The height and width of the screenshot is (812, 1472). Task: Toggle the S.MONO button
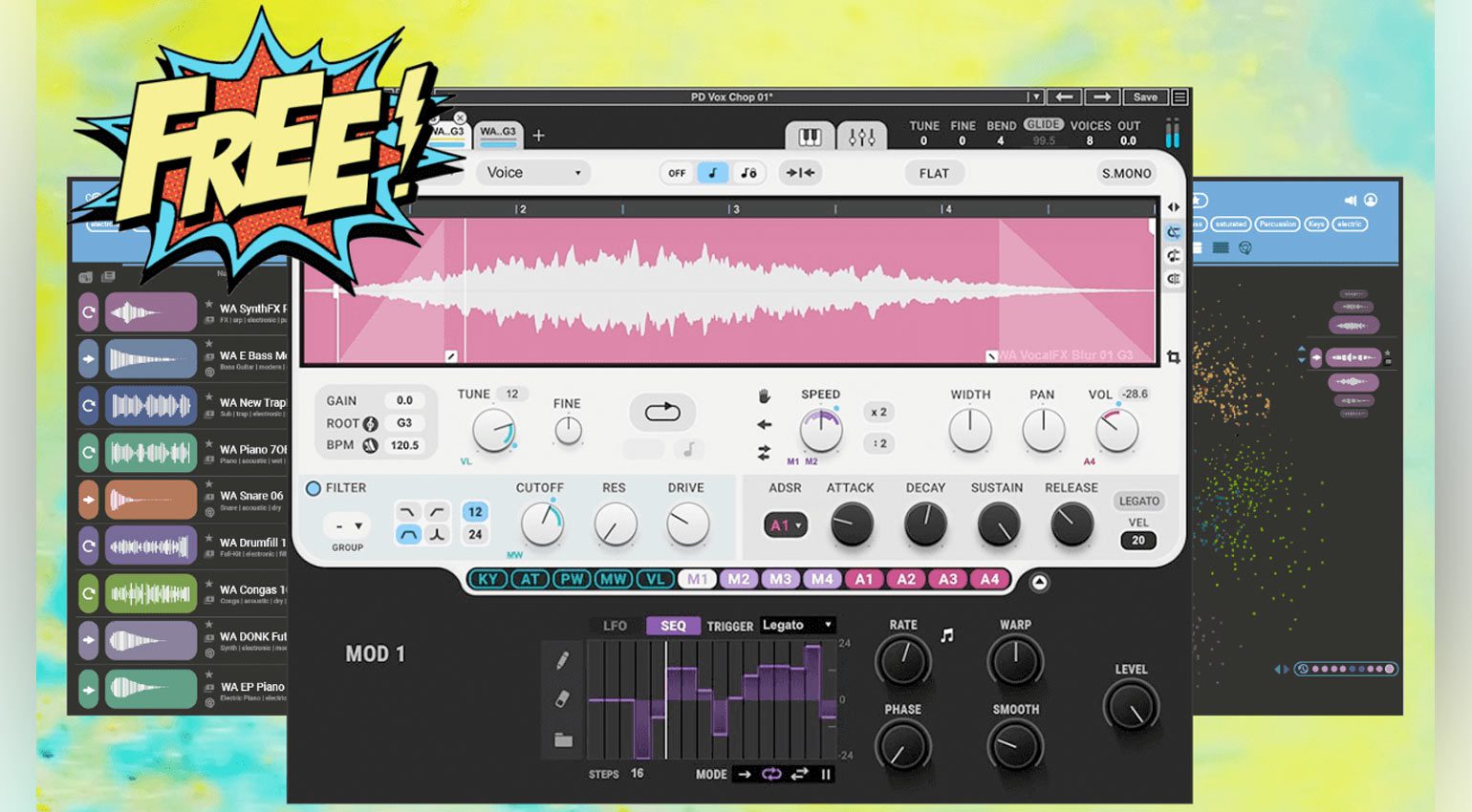1126,173
